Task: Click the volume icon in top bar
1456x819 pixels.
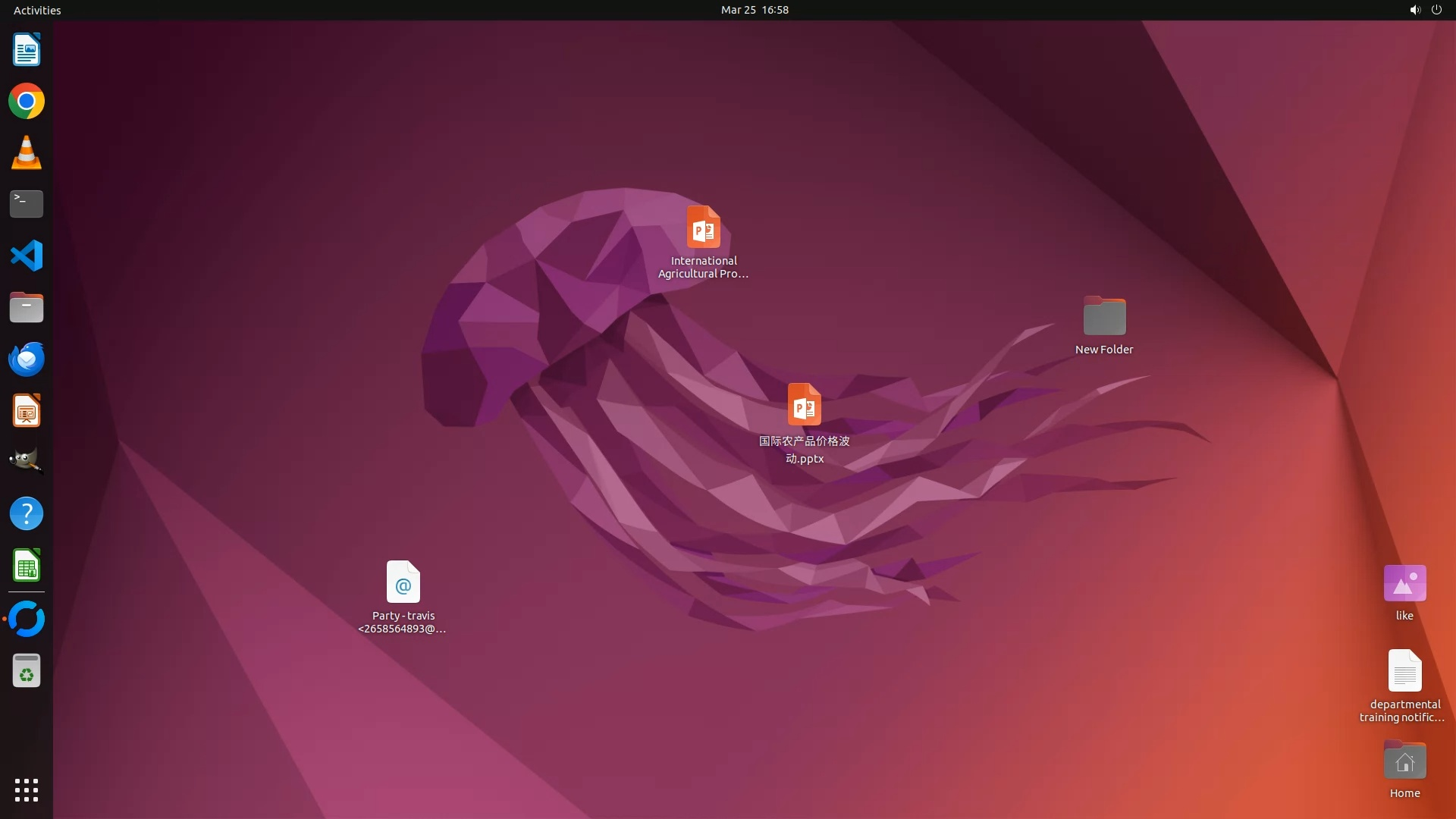Action: click(1414, 10)
